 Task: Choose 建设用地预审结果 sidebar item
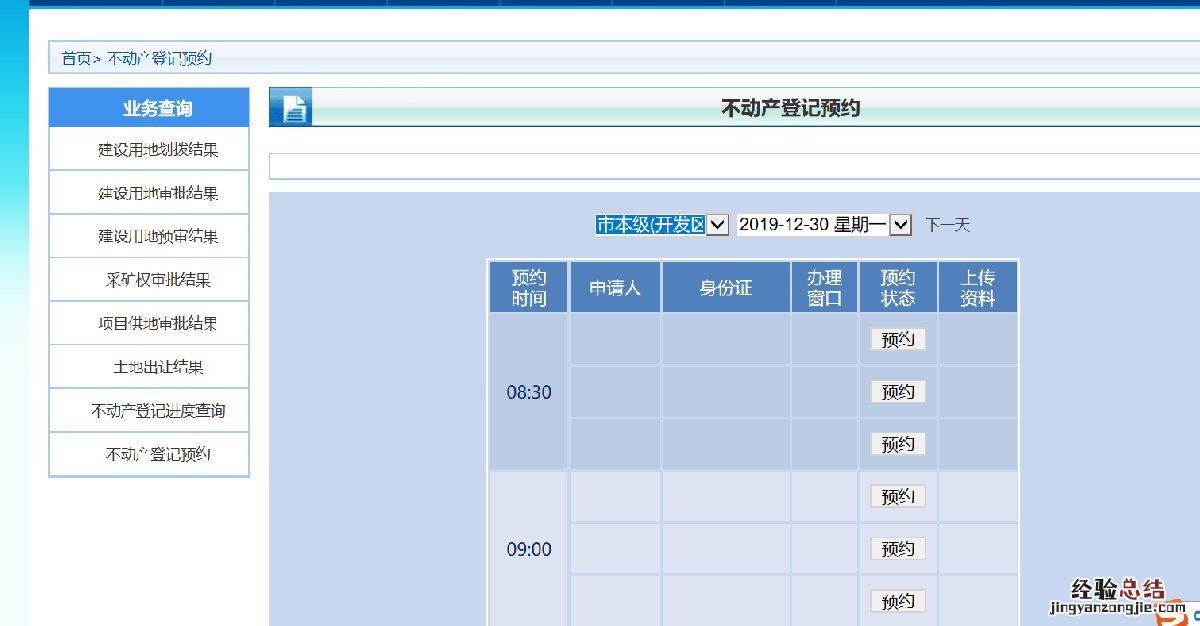pos(158,237)
